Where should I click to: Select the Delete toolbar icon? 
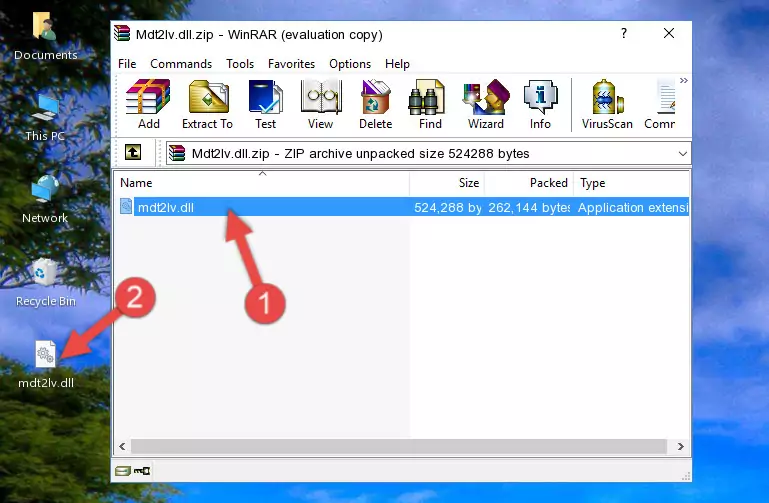tap(376, 105)
